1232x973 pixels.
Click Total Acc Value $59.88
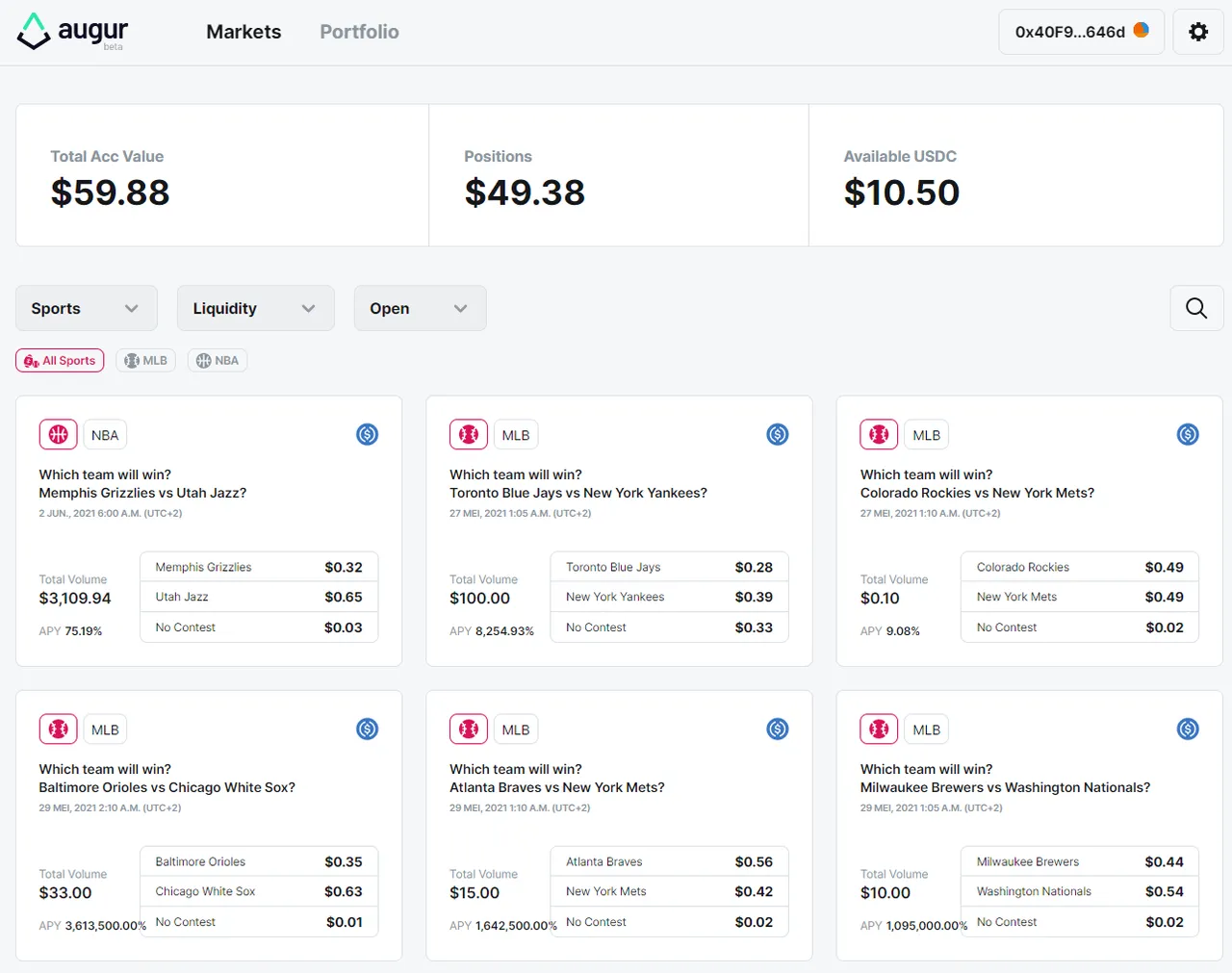(x=110, y=192)
